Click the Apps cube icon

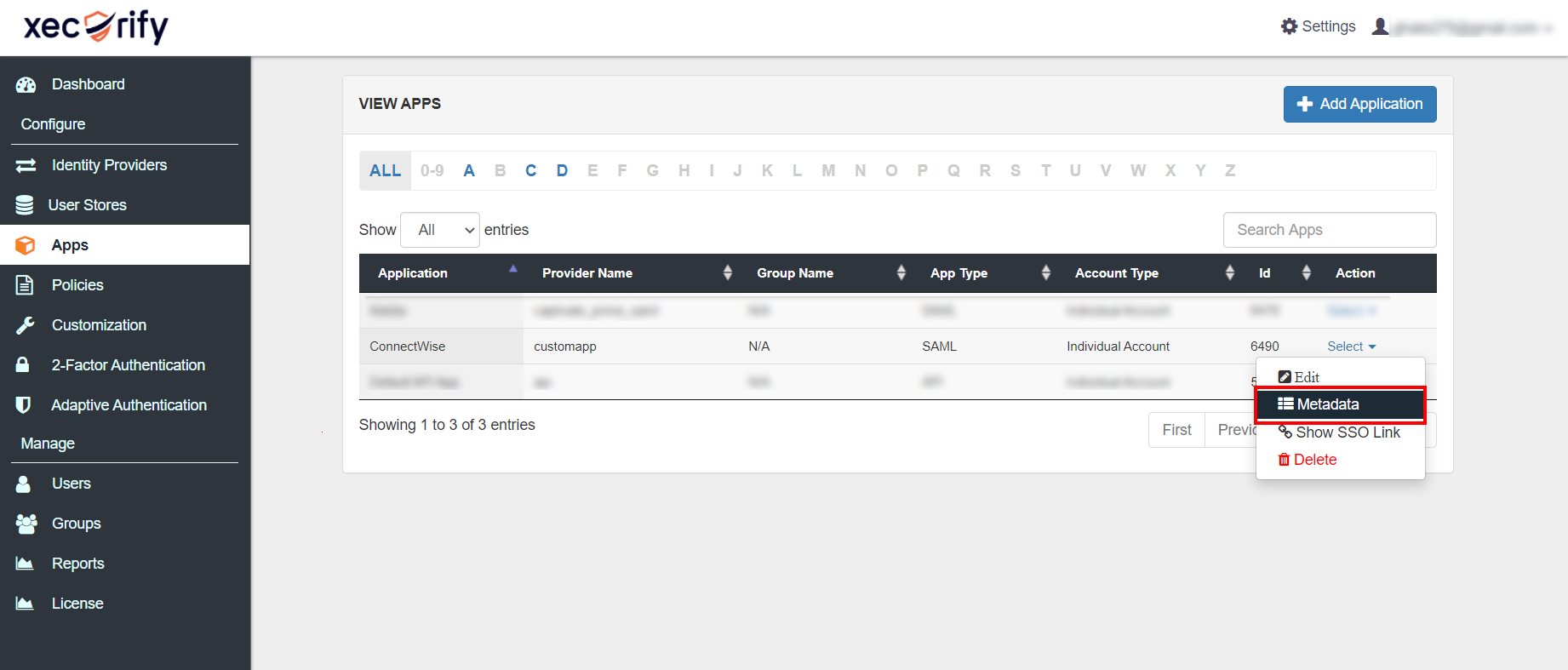tap(26, 245)
